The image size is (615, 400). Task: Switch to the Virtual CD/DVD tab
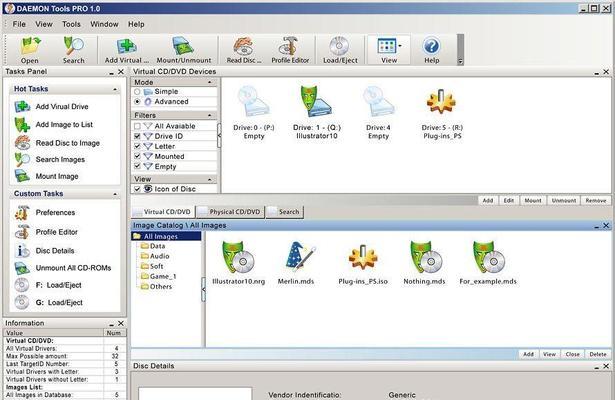coord(163,212)
